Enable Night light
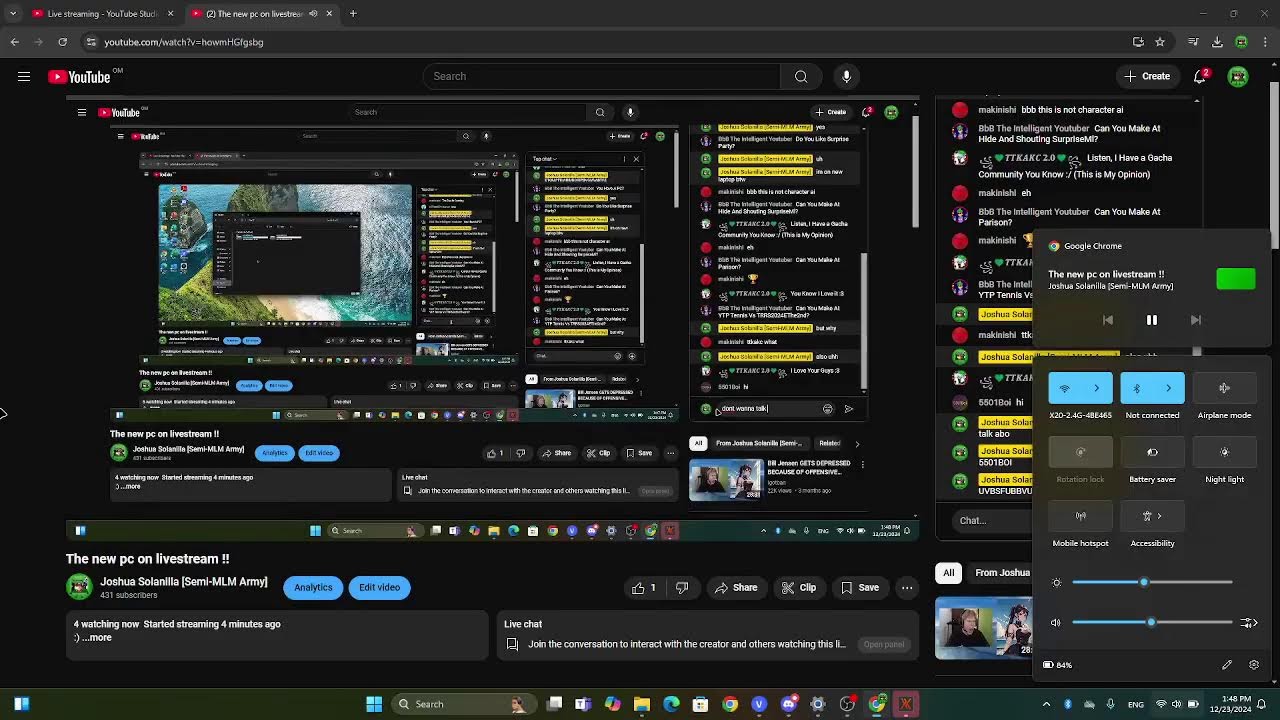Image resolution: width=1280 pixels, height=720 pixels. [1224, 452]
